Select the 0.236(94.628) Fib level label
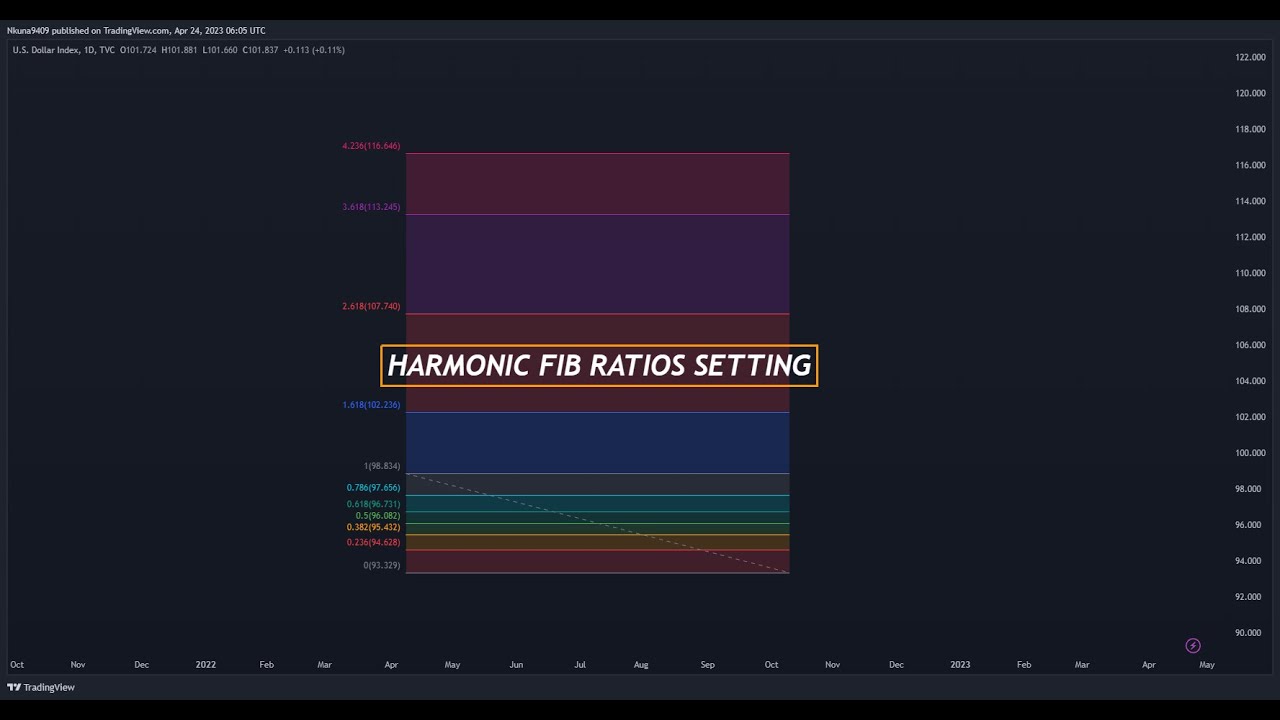Image resolution: width=1280 pixels, height=720 pixels. (373, 542)
